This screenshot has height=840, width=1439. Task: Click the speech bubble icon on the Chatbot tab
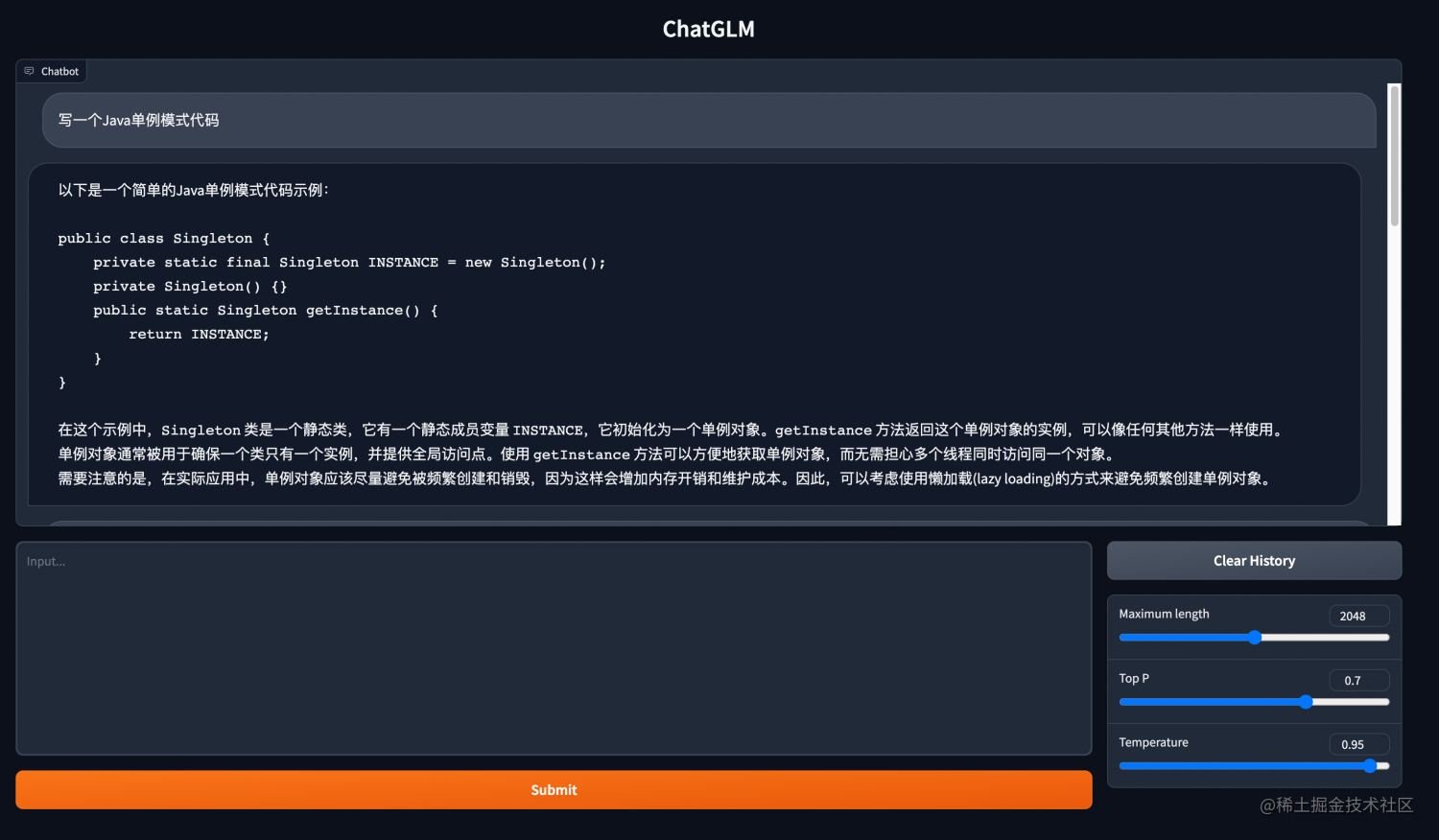27,71
